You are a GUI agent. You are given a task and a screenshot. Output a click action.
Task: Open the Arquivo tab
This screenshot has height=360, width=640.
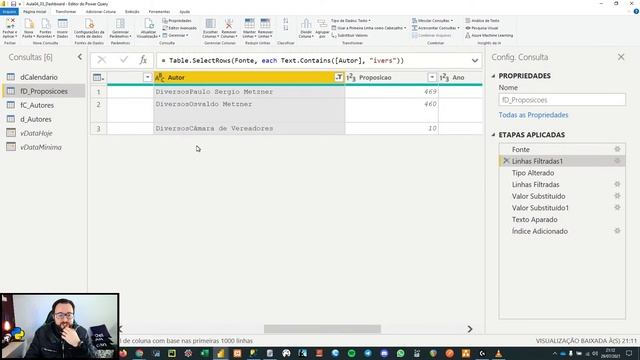coord(9,12)
